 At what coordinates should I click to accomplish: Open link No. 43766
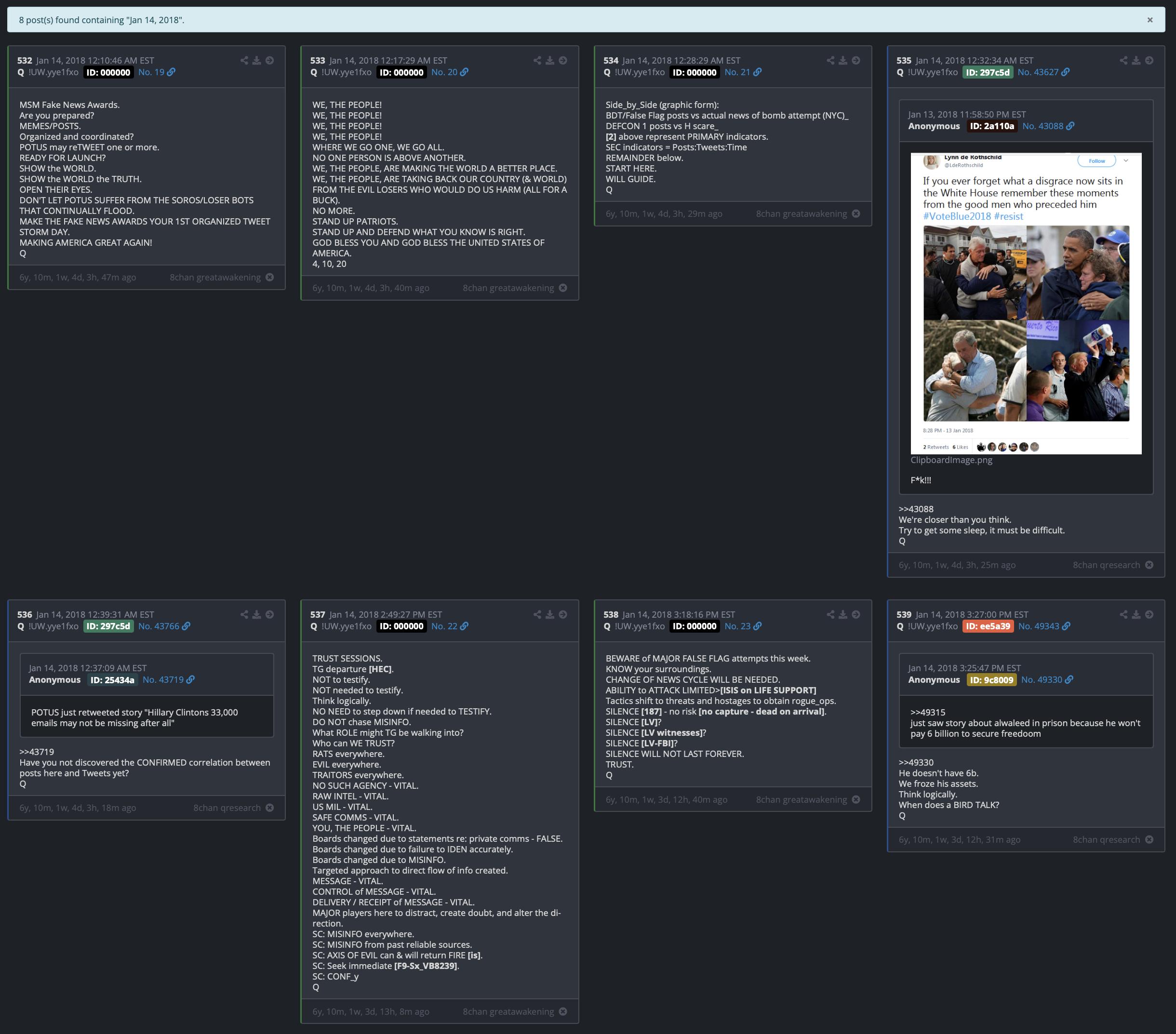tap(164, 626)
